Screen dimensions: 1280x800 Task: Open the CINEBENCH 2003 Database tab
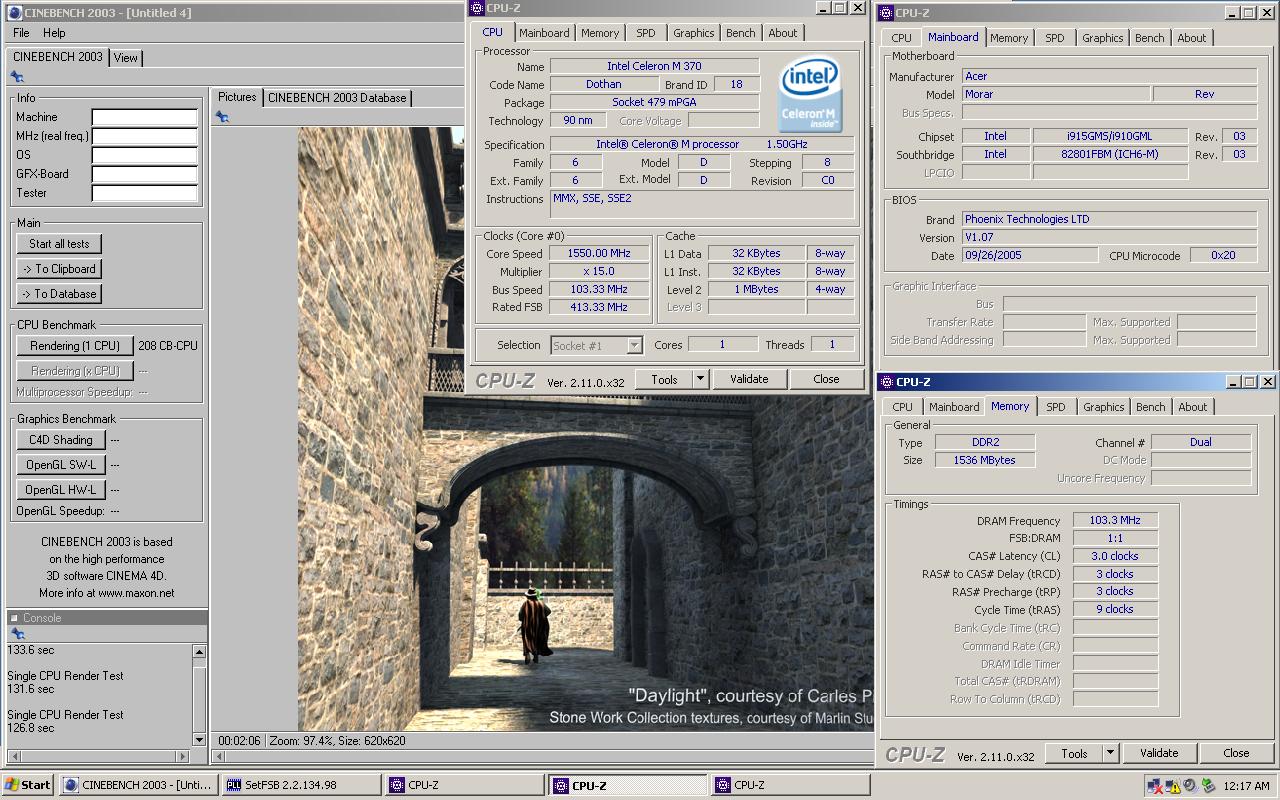337,97
